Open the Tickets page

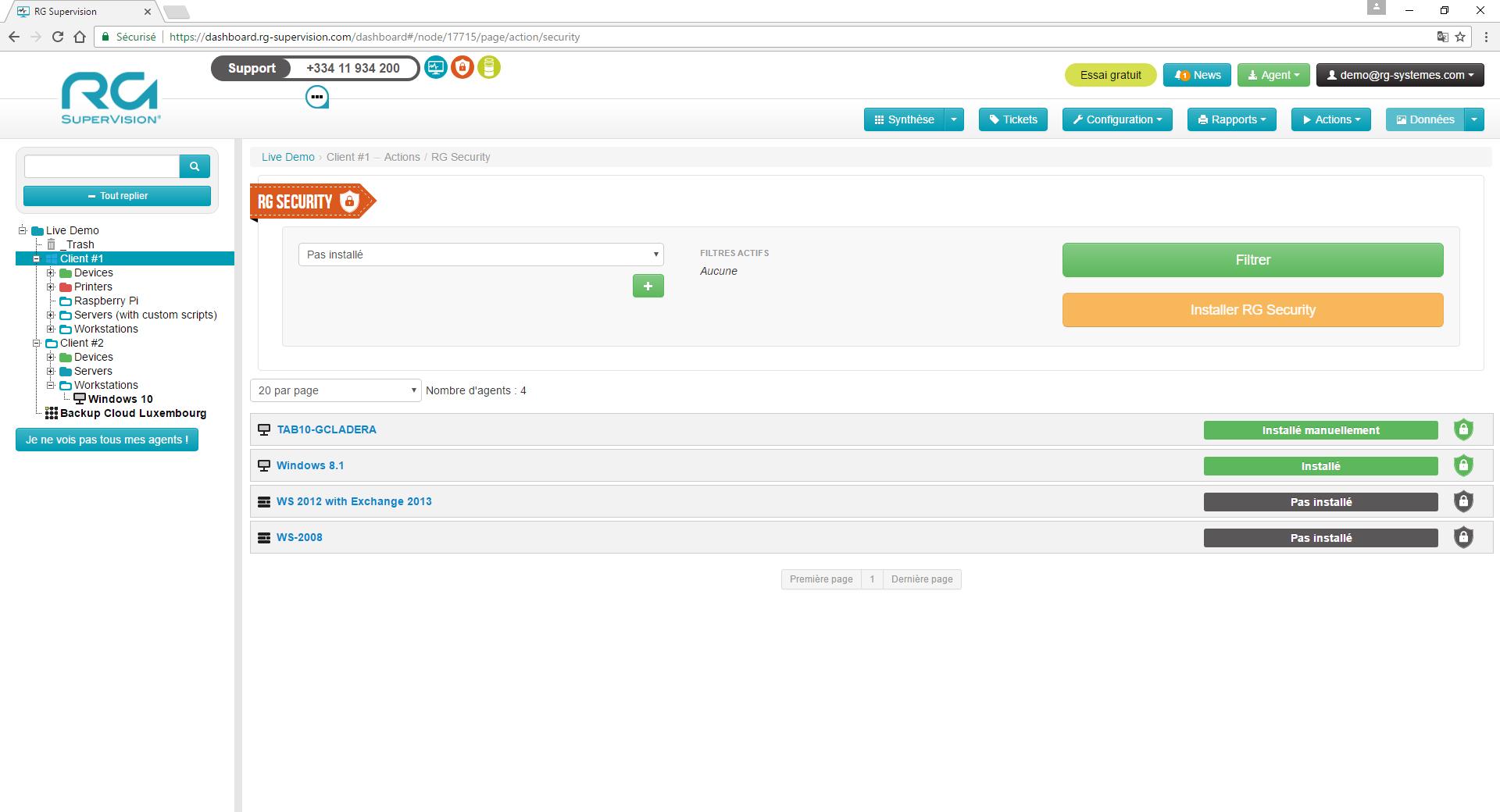click(1013, 119)
